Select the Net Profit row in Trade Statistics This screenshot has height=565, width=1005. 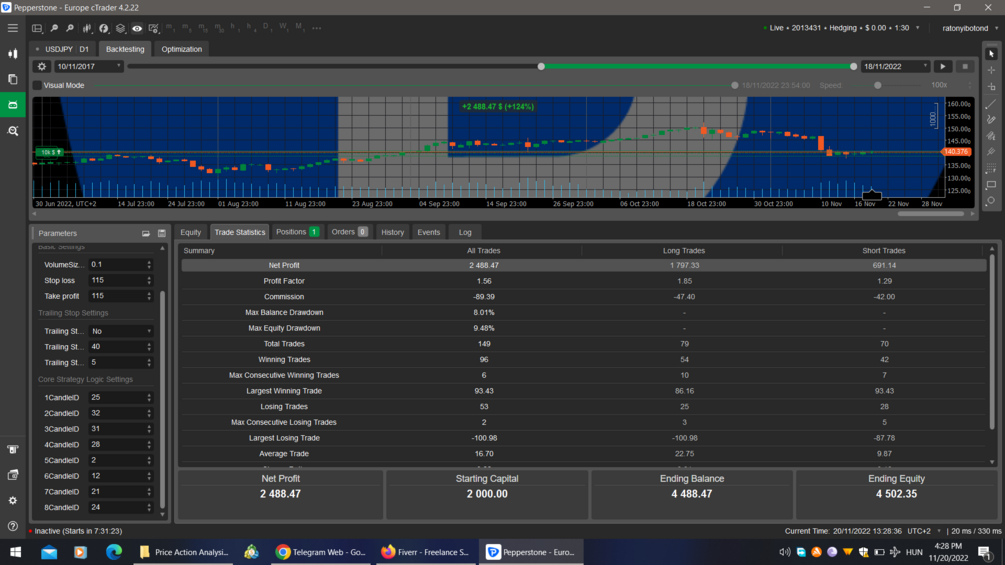(x=583, y=265)
